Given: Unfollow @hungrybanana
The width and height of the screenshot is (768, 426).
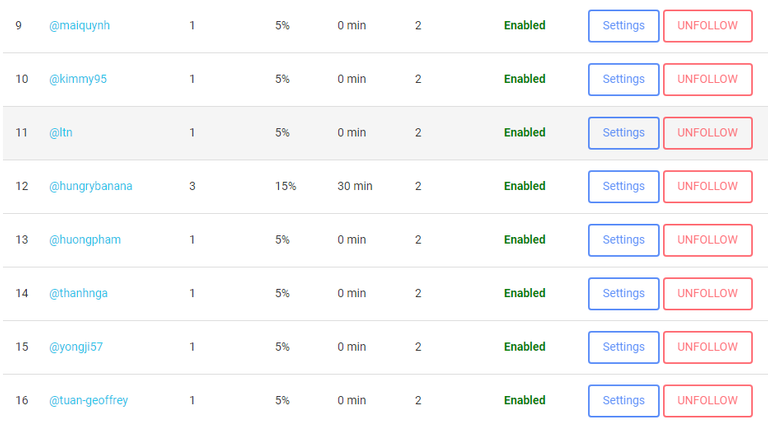Looking at the screenshot, I should pos(707,186).
